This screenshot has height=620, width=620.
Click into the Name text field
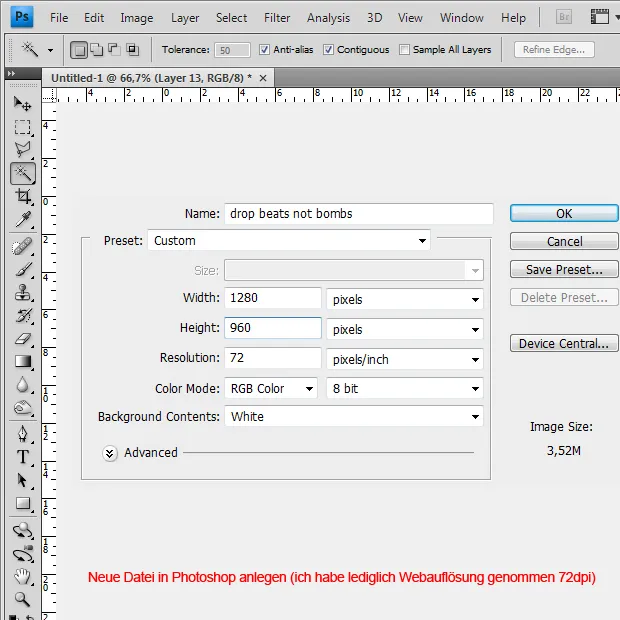[358, 214]
